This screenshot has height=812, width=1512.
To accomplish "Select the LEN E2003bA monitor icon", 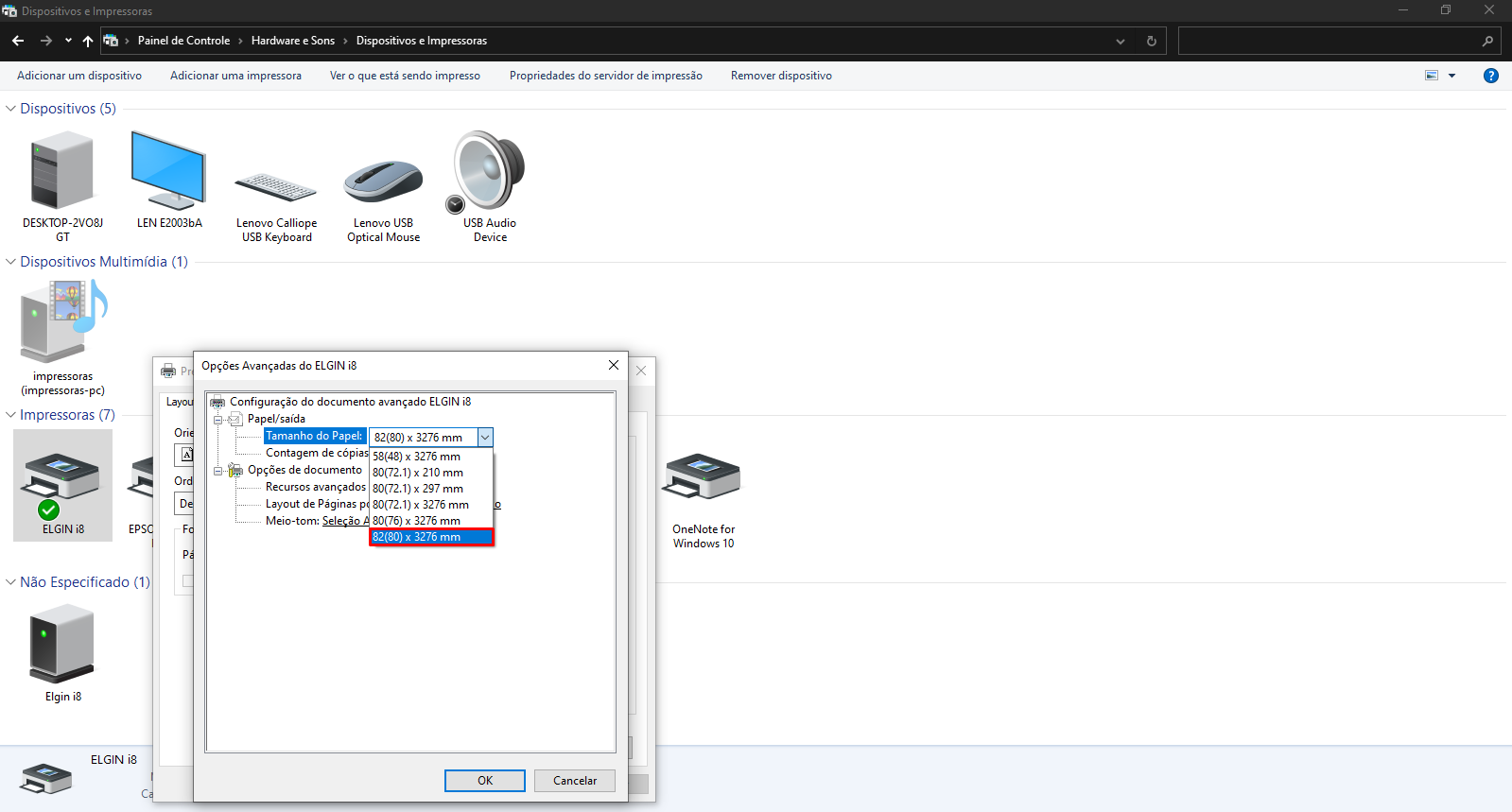I will (x=168, y=172).
